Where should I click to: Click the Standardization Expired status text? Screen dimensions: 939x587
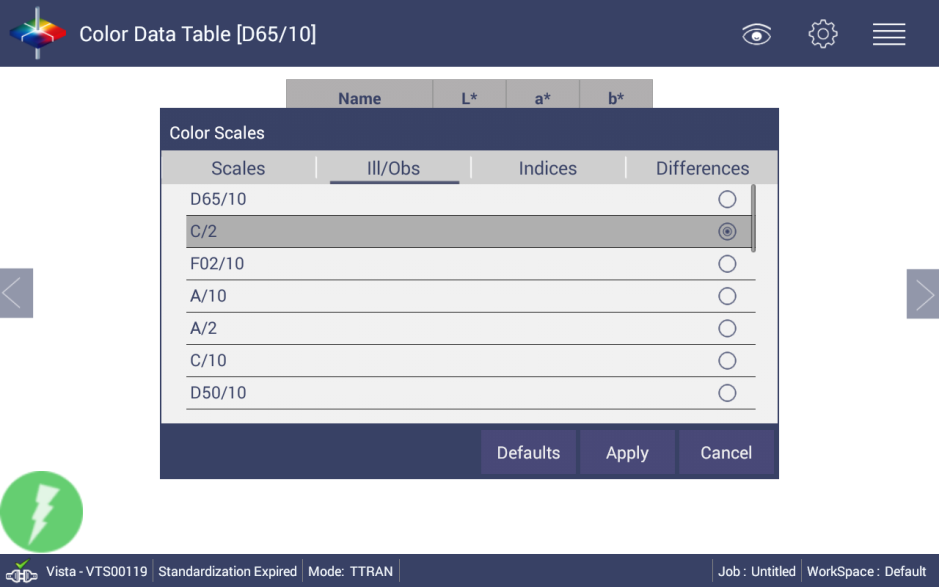227,572
